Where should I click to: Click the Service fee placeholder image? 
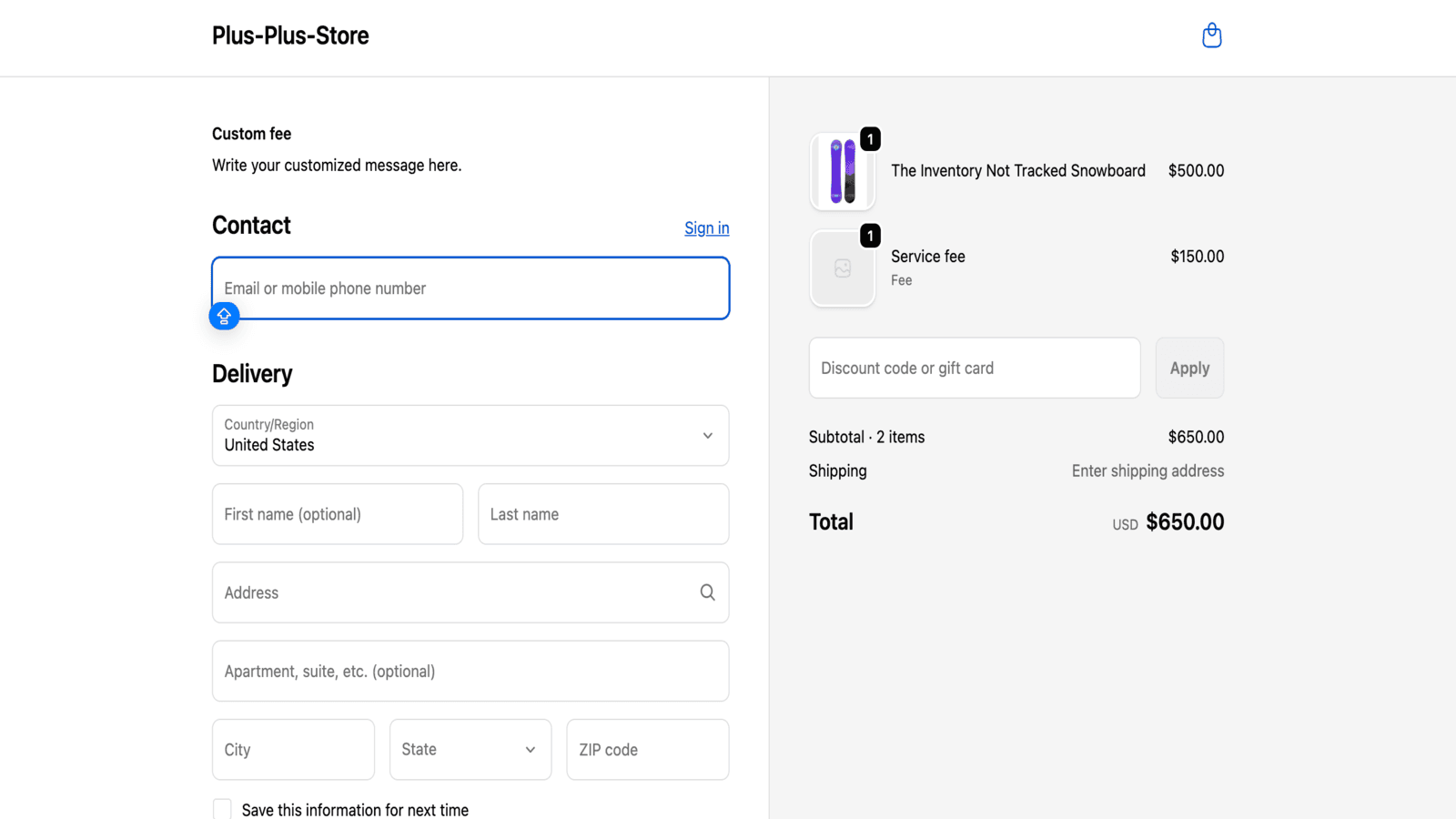click(843, 268)
